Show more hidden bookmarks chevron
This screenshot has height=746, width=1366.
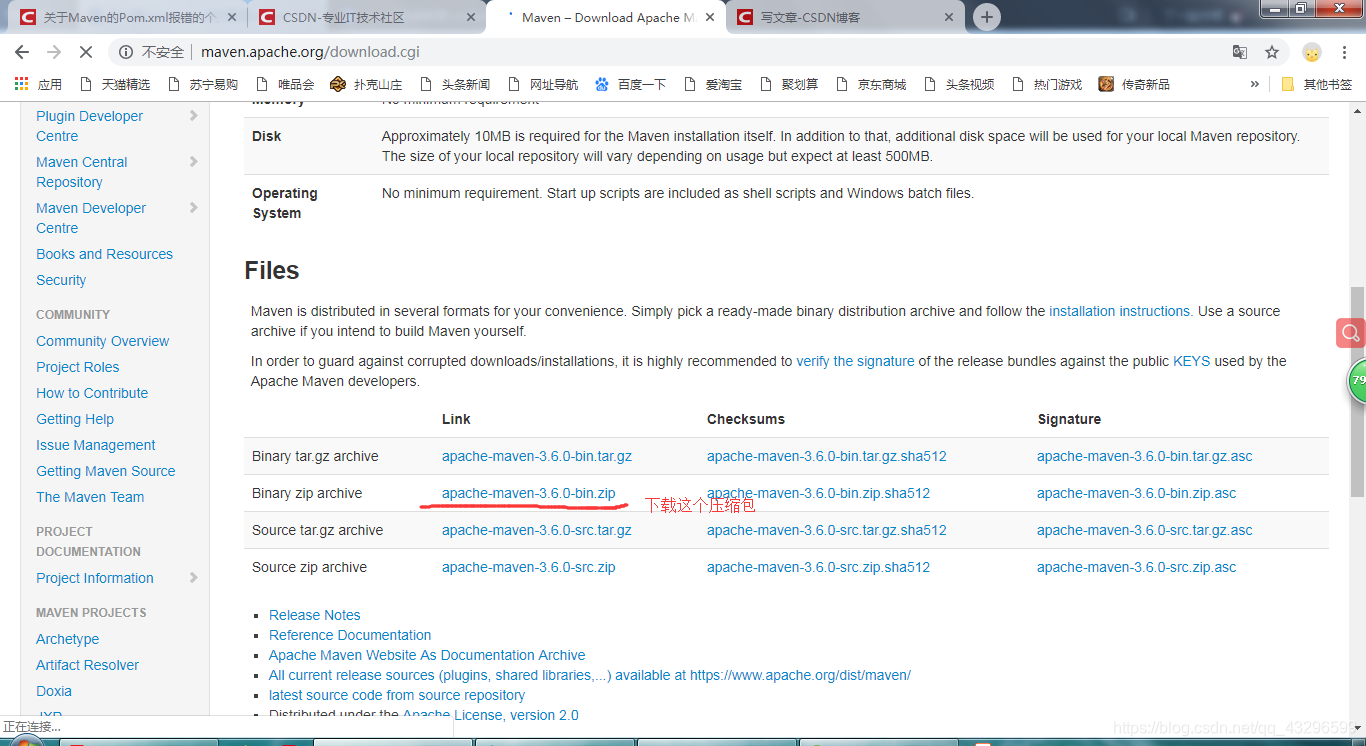tap(1254, 84)
